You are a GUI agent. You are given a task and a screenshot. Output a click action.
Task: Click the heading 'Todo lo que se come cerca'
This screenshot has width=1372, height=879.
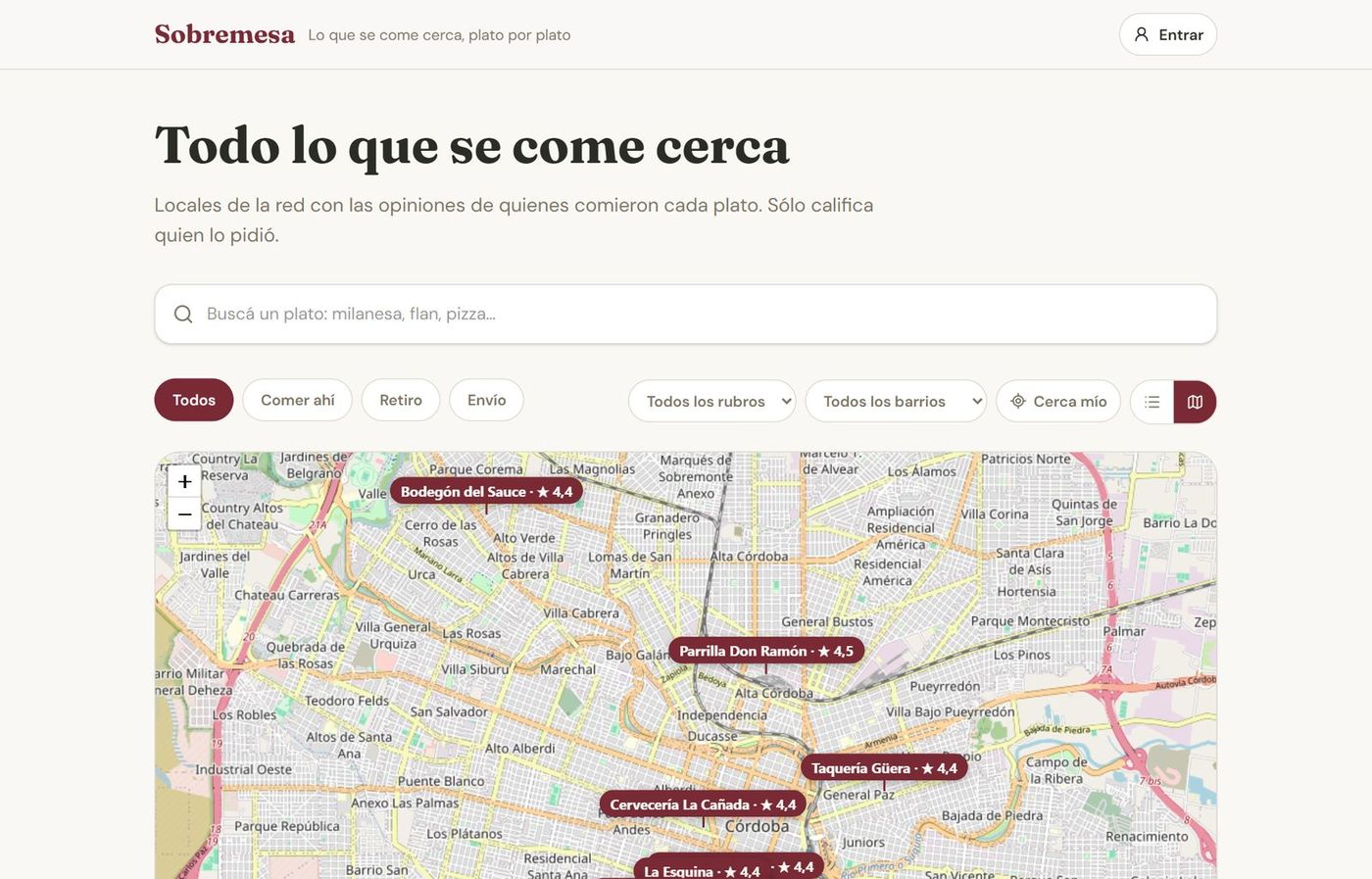[x=471, y=145]
